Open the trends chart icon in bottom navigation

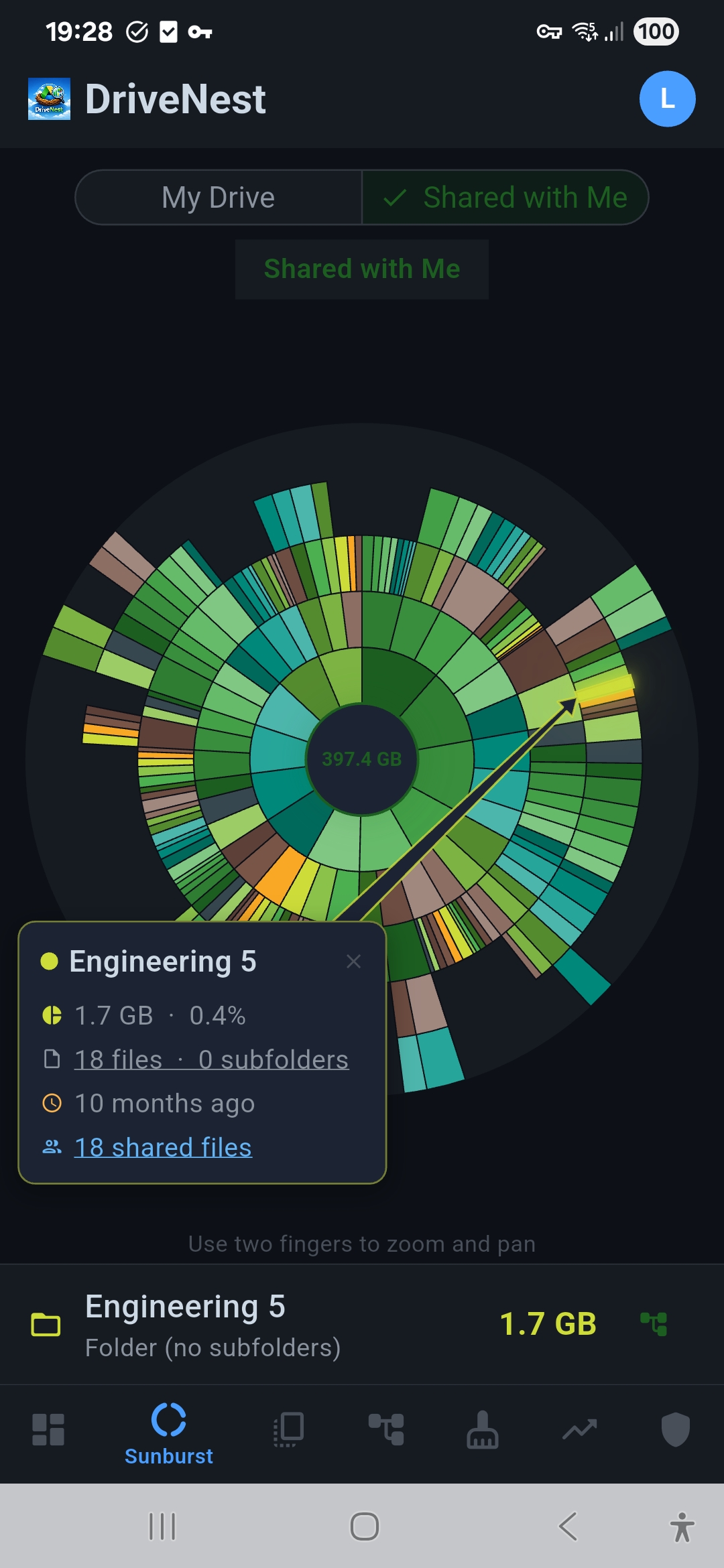tap(579, 1429)
